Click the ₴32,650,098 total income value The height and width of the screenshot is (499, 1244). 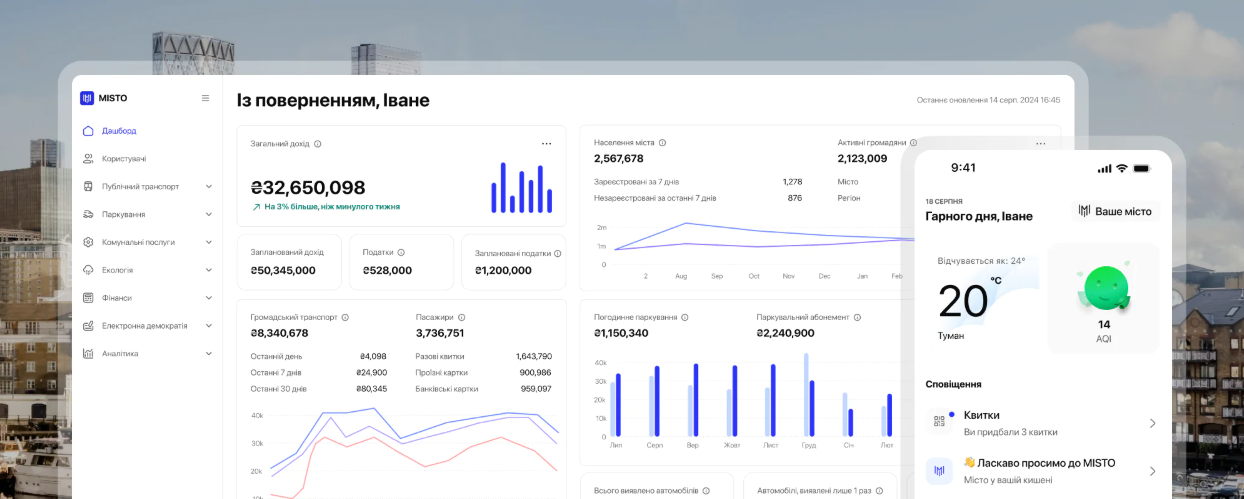click(308, 187)
